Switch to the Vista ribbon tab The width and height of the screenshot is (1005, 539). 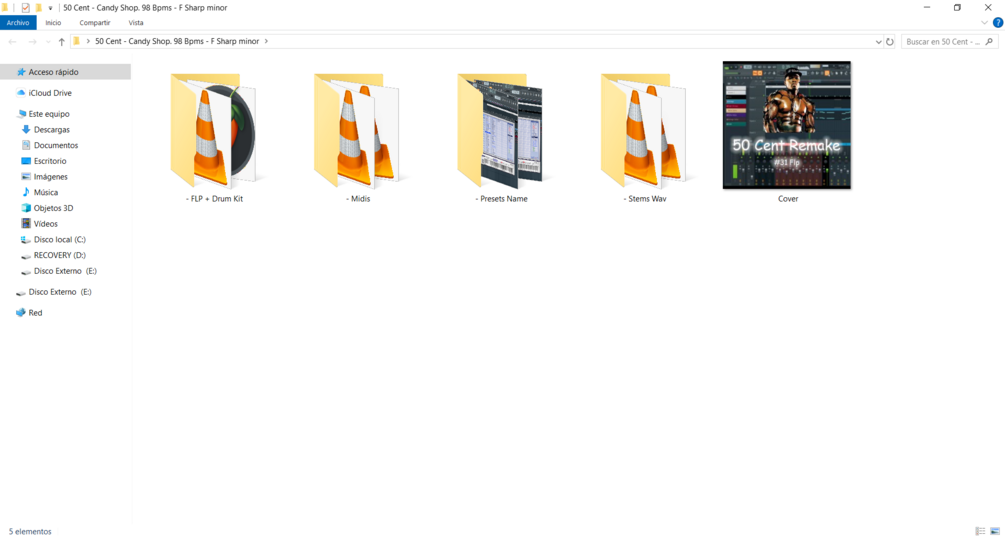[x=136, y=22]
